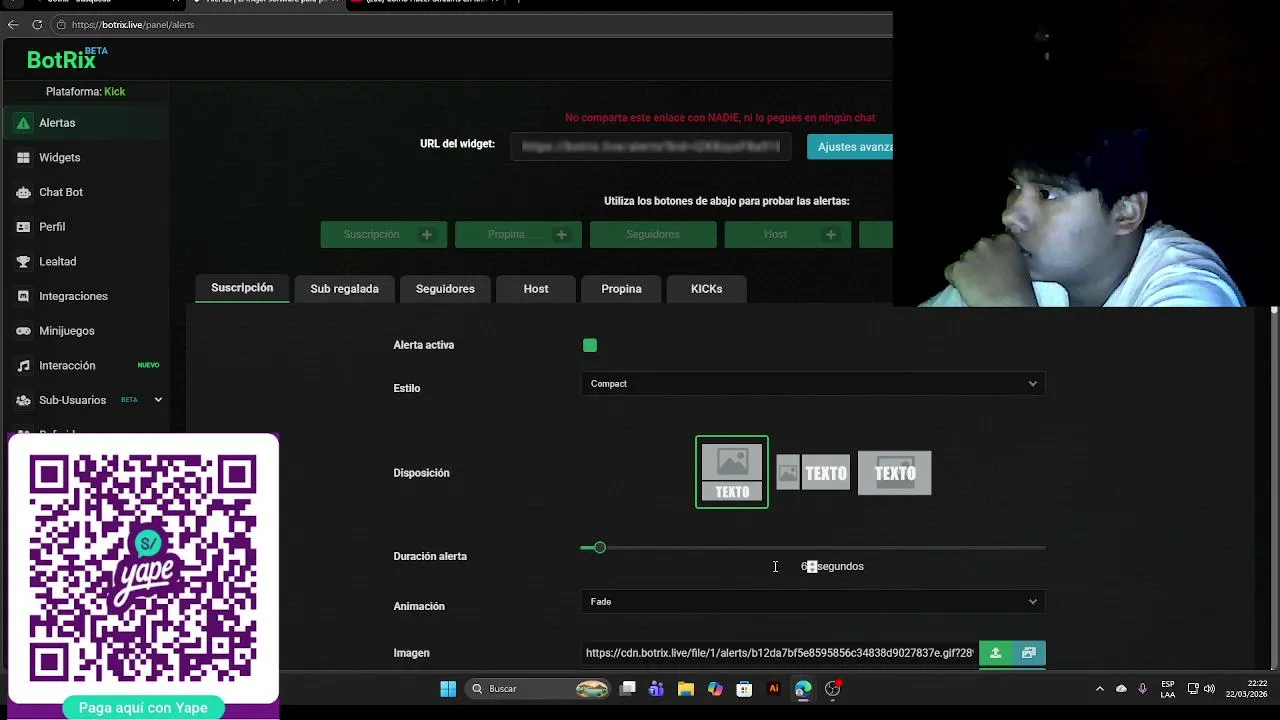Open the Minijuegos gamepad icon

click(x=23, y=331)
